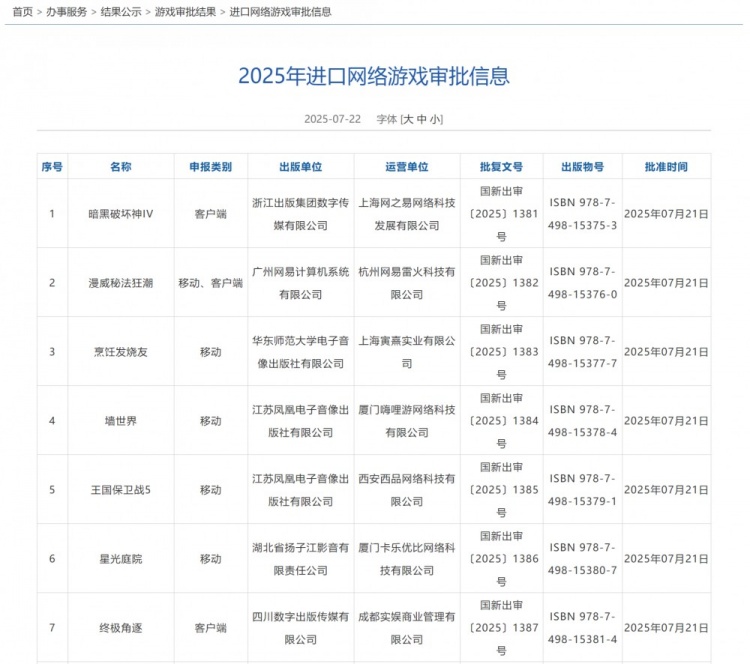The width and height of the screenshot is (750, 664).
Task: Click 客户端 category for 终极角逐
Action: tap(210, 628)
